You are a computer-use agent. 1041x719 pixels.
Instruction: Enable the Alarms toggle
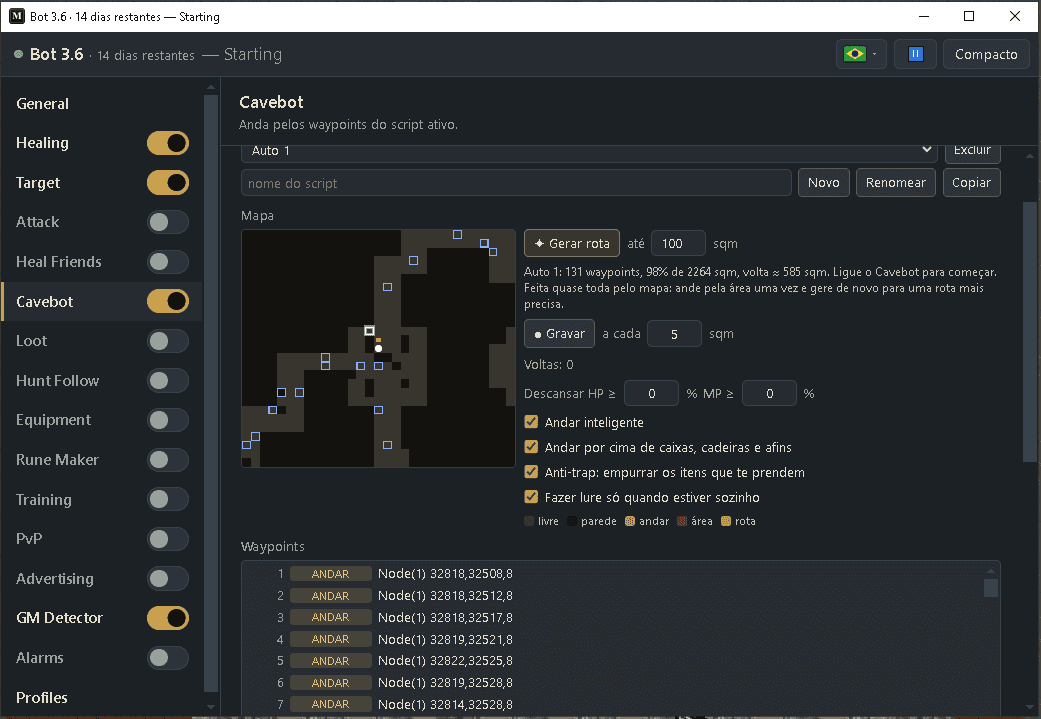tap(168, 658)
